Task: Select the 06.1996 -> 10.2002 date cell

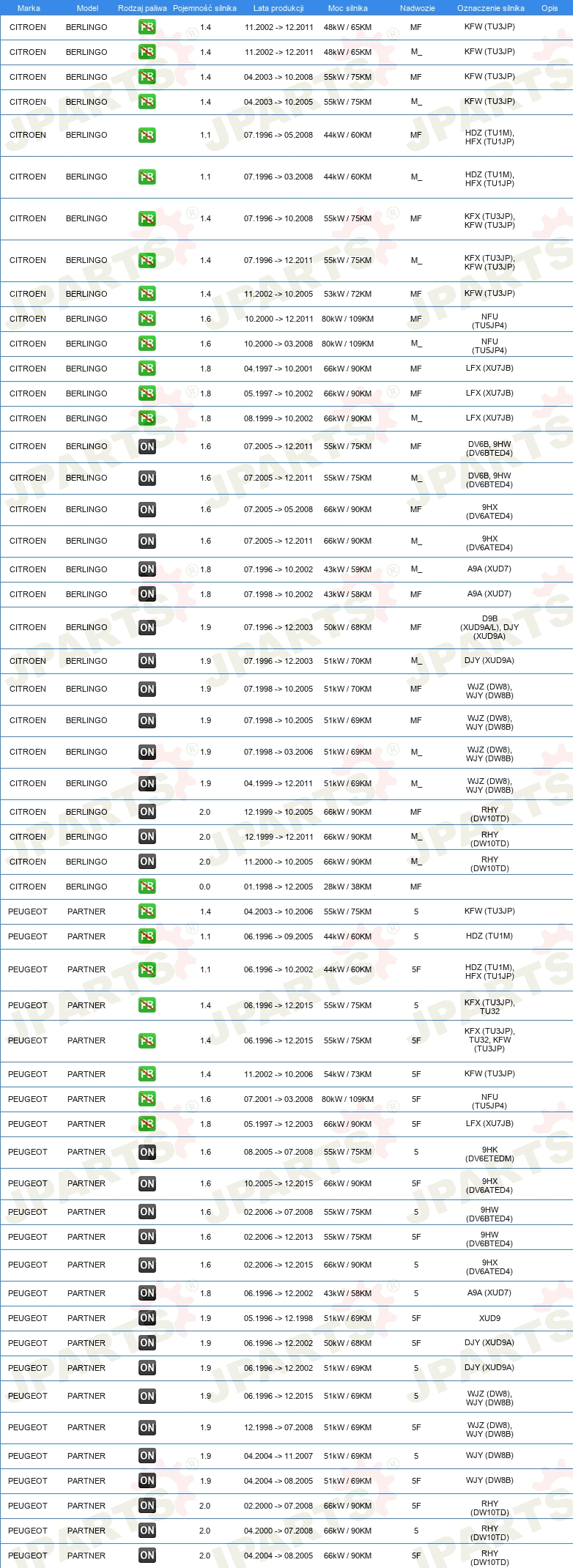Action: 278,969
